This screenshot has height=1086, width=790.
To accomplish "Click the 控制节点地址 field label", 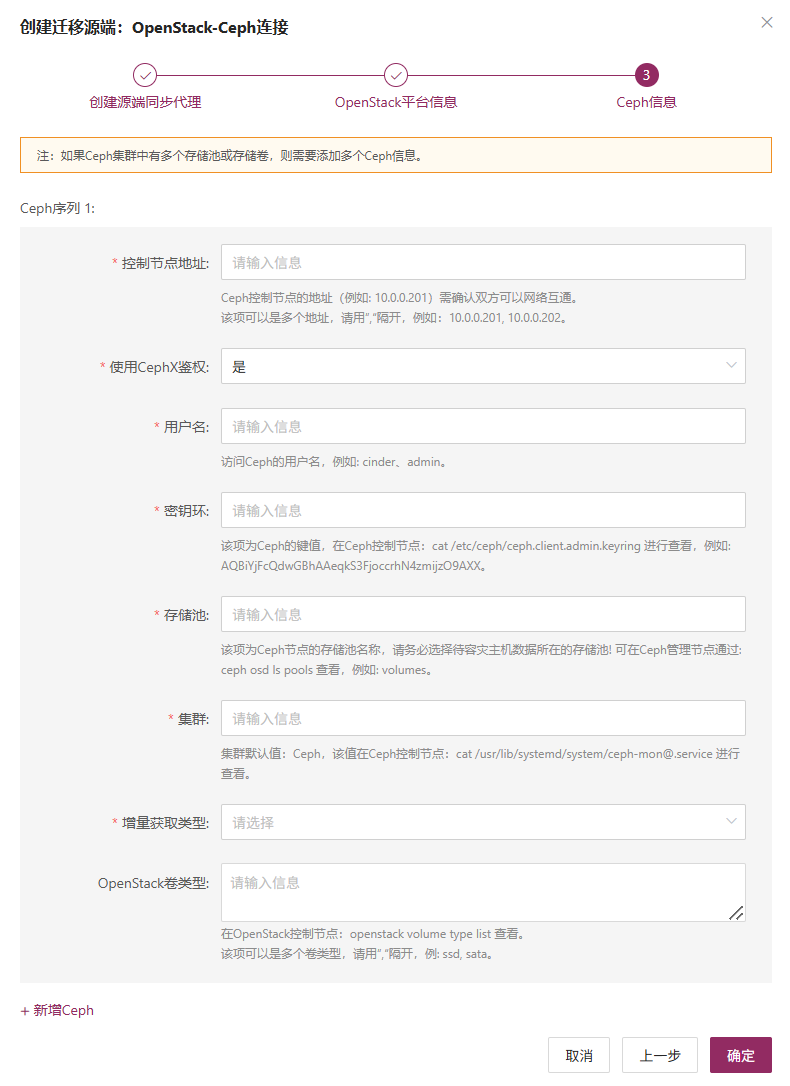I will point(165,263).
